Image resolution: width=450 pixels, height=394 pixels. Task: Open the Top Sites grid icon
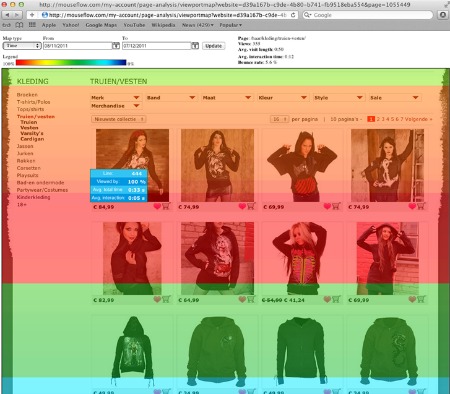tap(32, 25)
